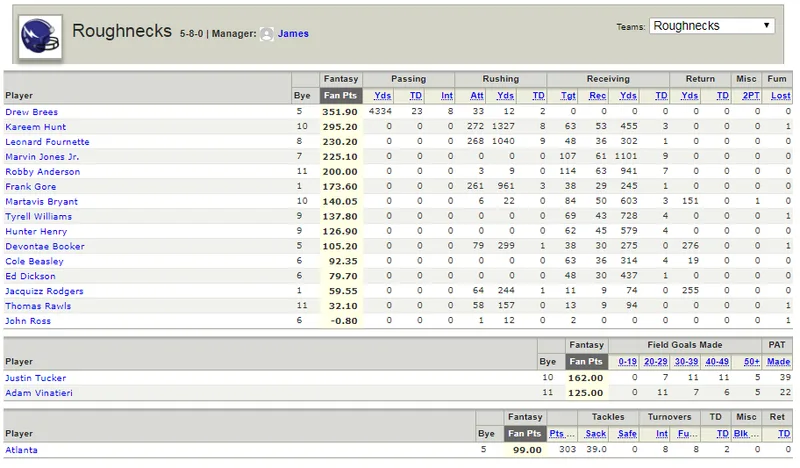Sort by Misc 2PT column

click(751, 95)
